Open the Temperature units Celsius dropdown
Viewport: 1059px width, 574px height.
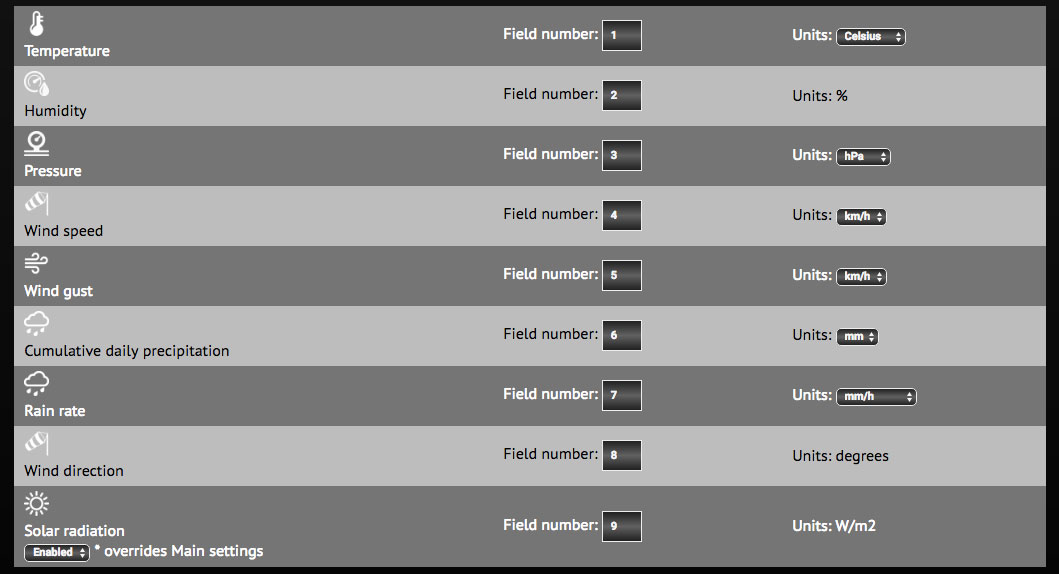pyautogui.click(x=870, y=37)
